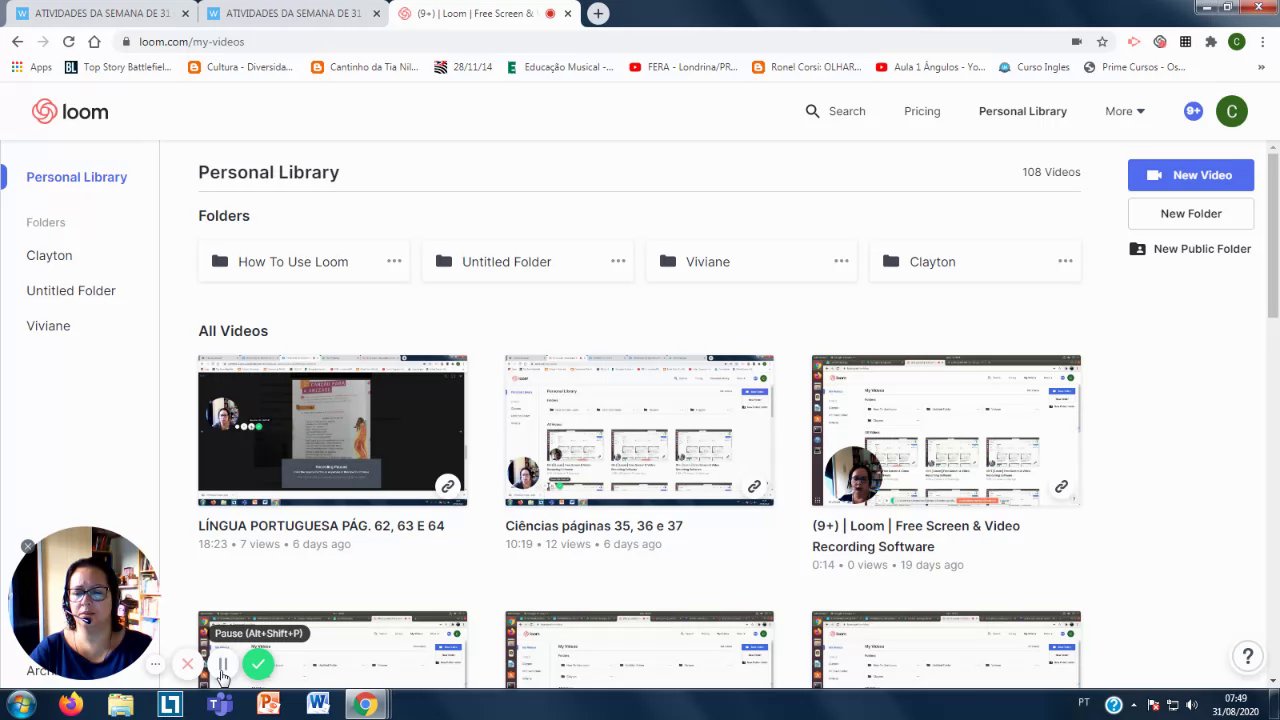Viewport: 1280px width, 720px height.
Task: Close the Loom browser tab
Action: coord(568,14)
